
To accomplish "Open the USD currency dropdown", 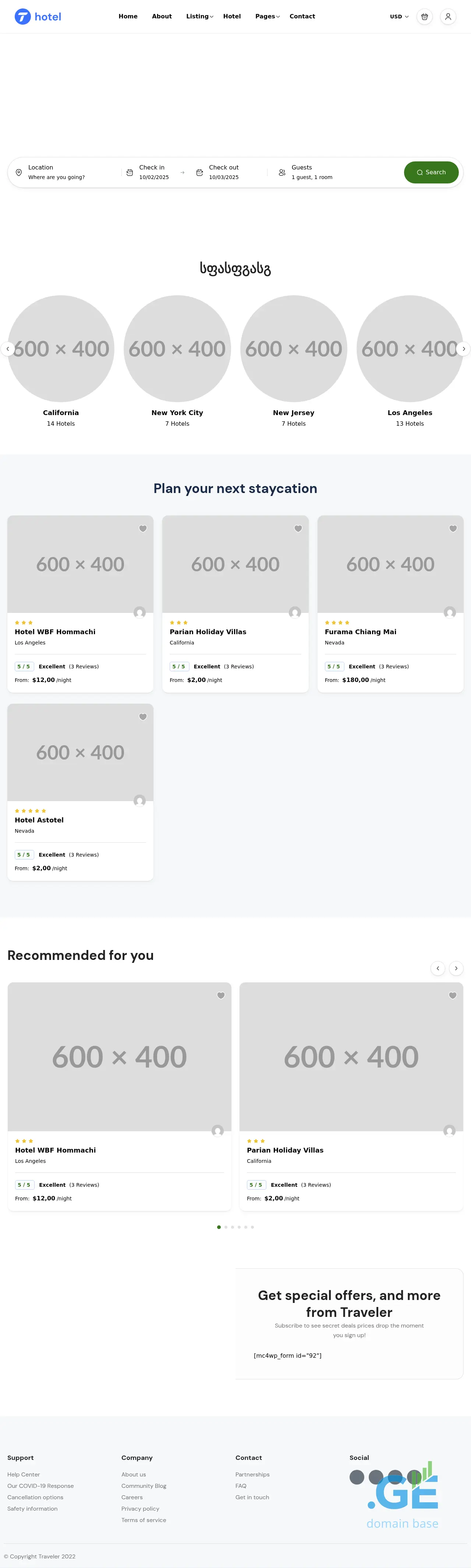I will 399,17.
